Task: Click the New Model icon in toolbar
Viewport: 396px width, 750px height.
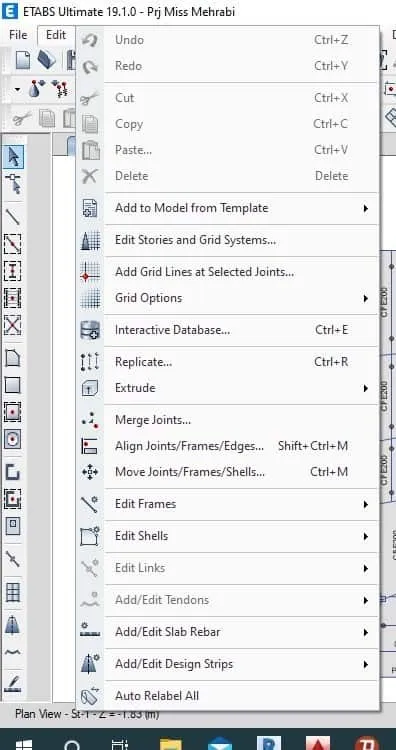Action: (23, 61)
